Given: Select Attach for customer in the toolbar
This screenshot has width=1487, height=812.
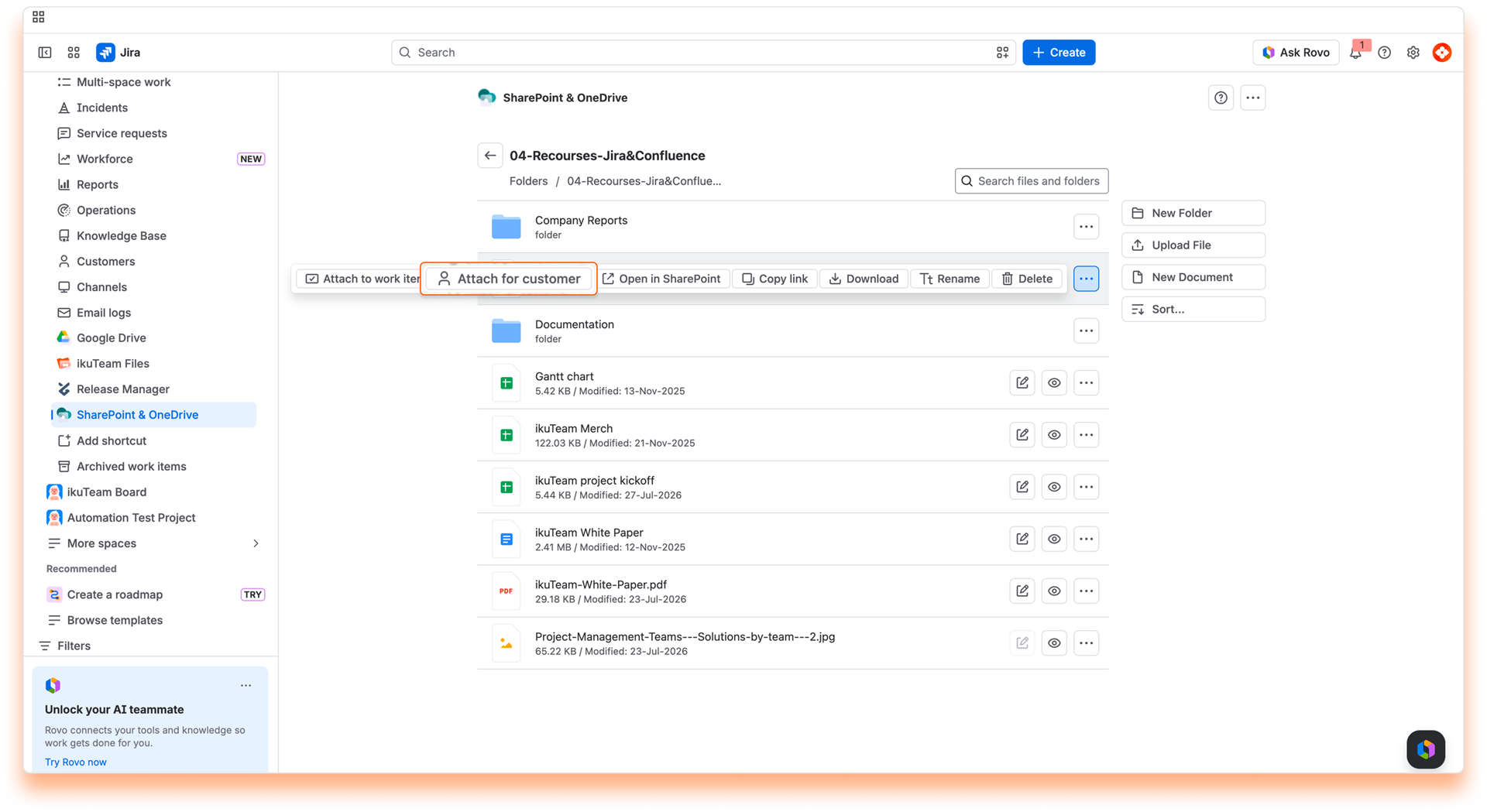Looking at the screenshot, I should [509, 279].
